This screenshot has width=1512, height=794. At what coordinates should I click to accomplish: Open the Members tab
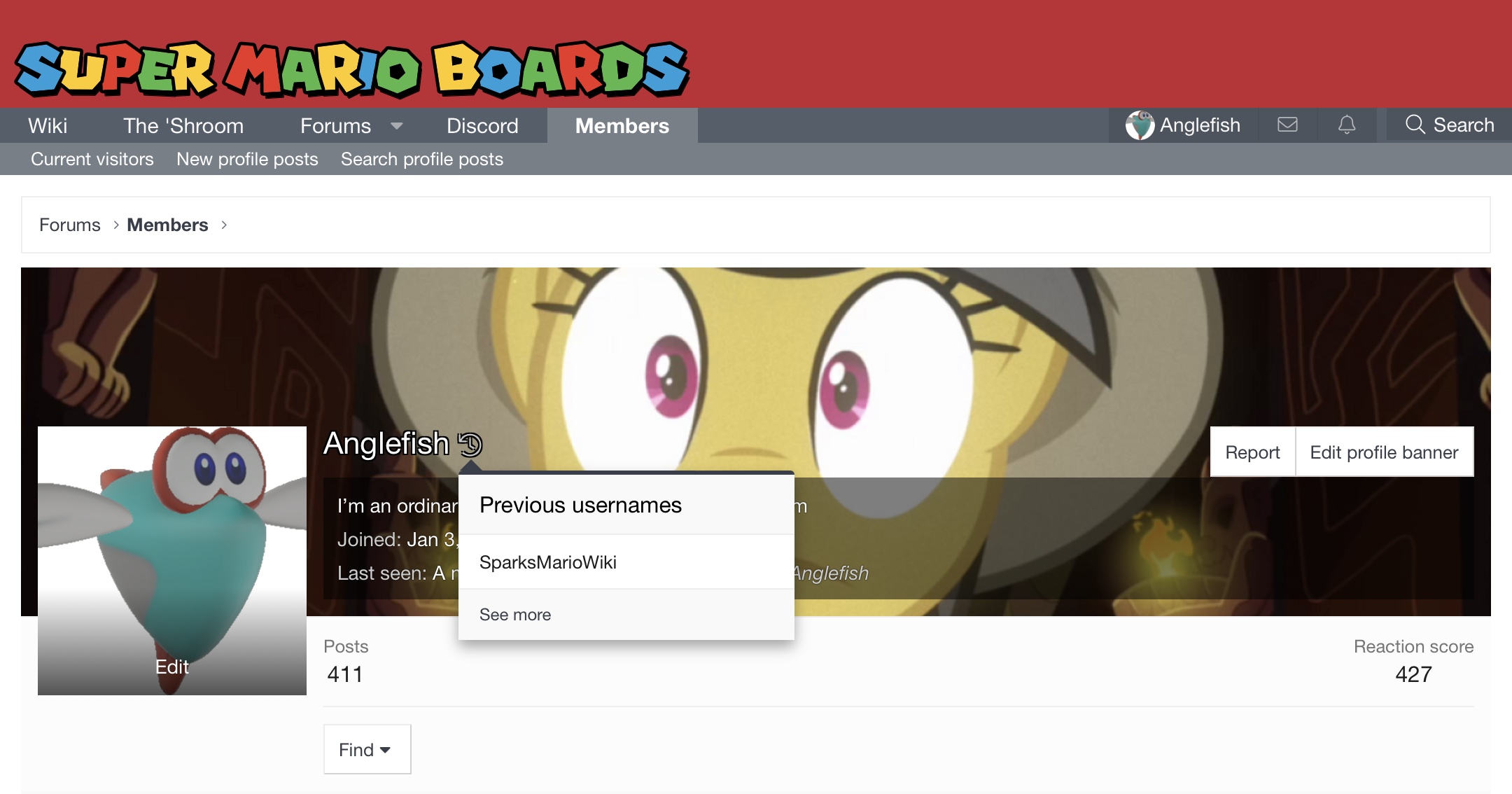[x=622, y=125]
